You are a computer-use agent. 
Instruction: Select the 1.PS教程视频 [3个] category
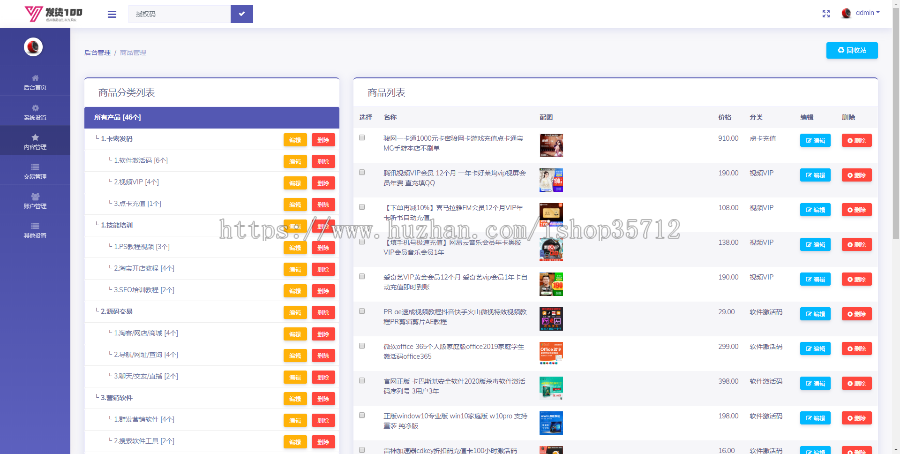click(141, 247)
